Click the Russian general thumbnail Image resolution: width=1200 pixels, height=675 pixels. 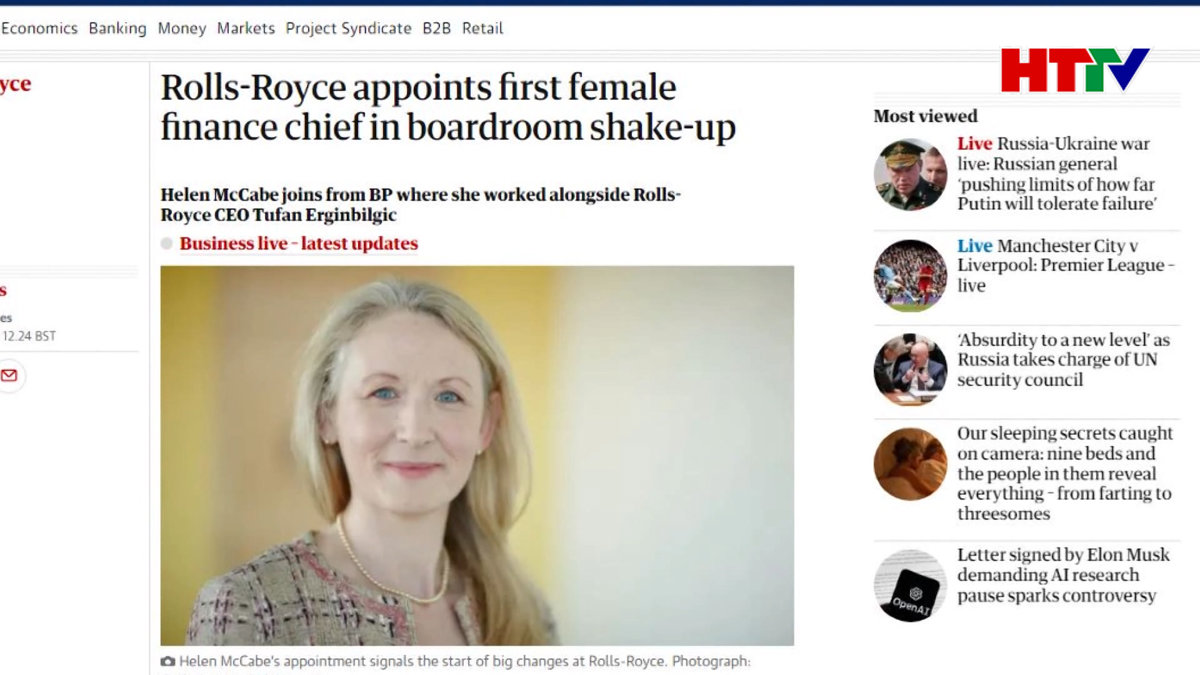910,174
